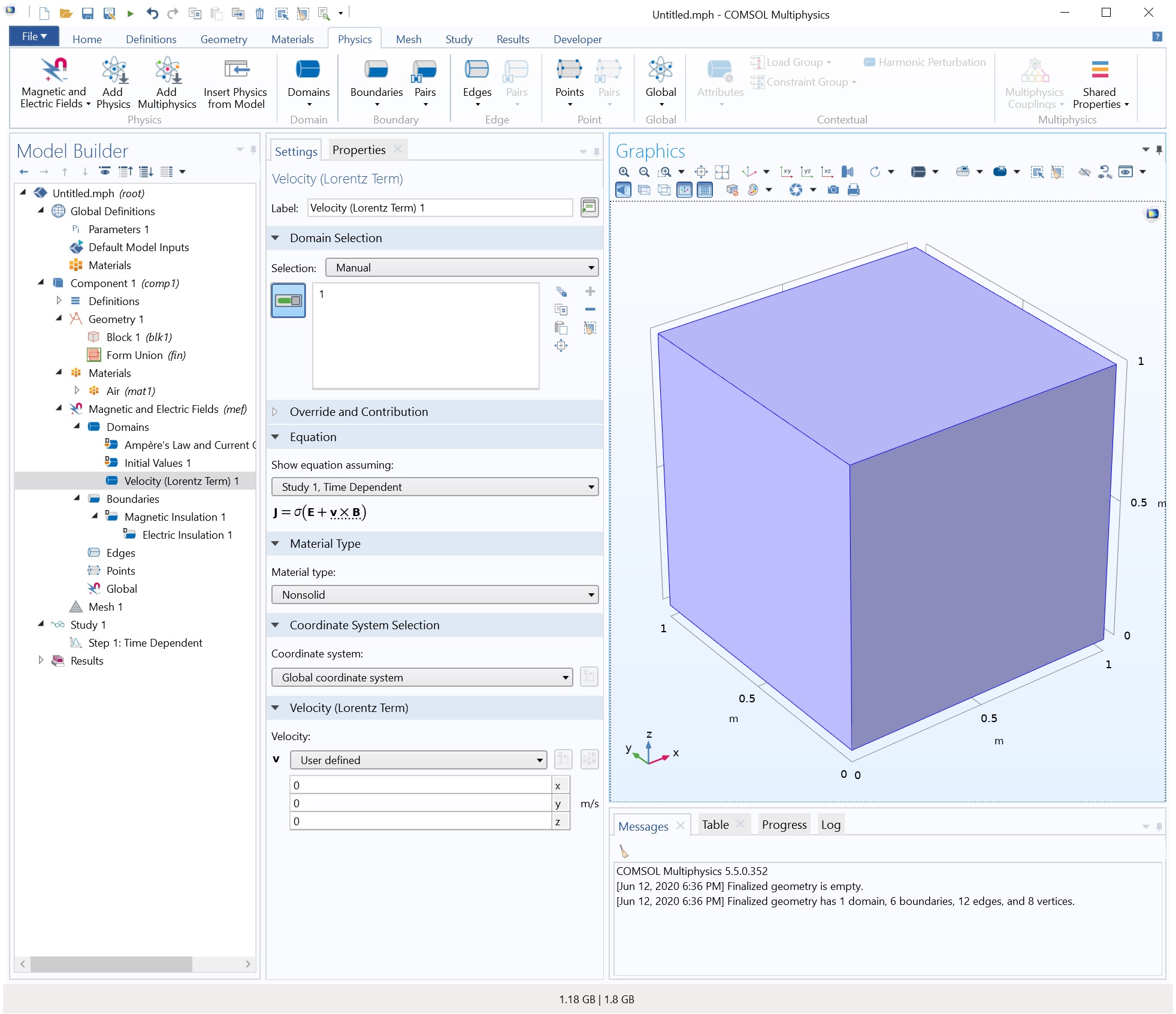
Task: Open the Mesh ribbon tab
Action: tap(408, 39)
